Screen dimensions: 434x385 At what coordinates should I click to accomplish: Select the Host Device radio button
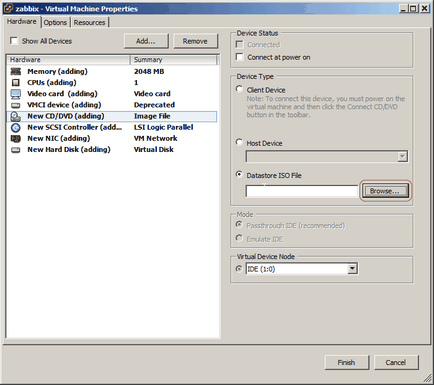tap(239, 142)
